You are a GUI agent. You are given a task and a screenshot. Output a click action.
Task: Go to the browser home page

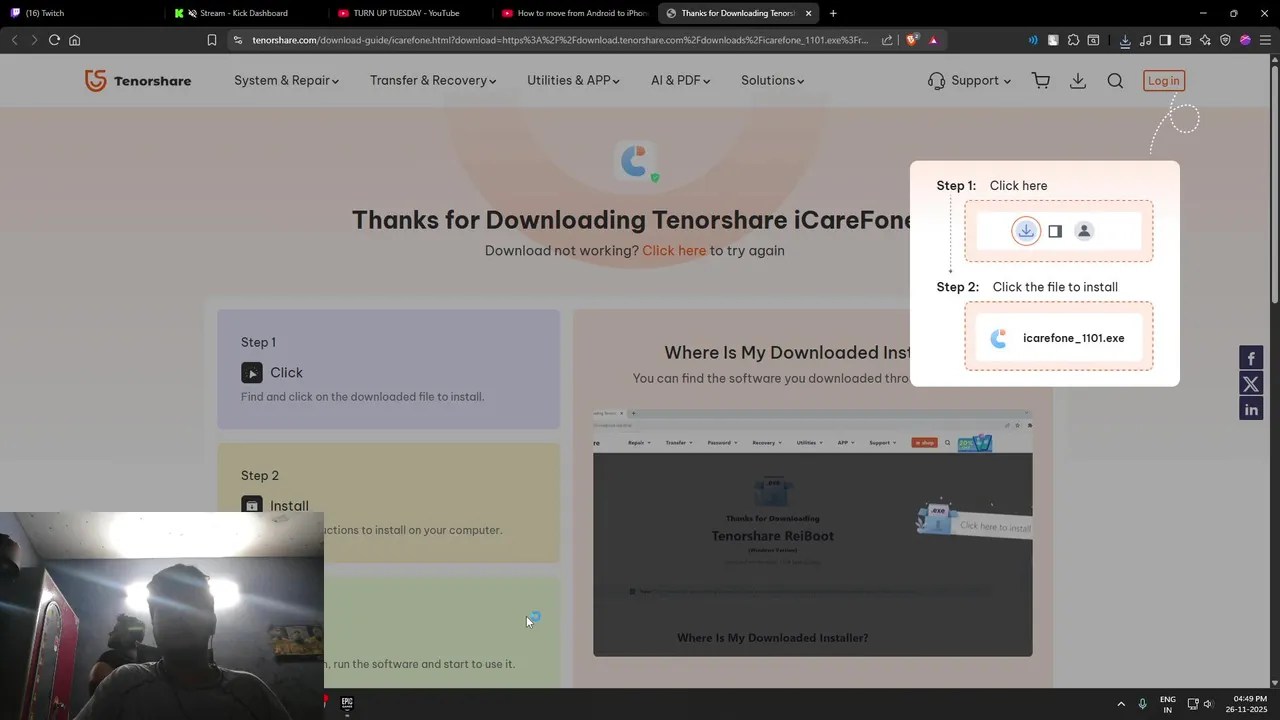click(74, 40)
